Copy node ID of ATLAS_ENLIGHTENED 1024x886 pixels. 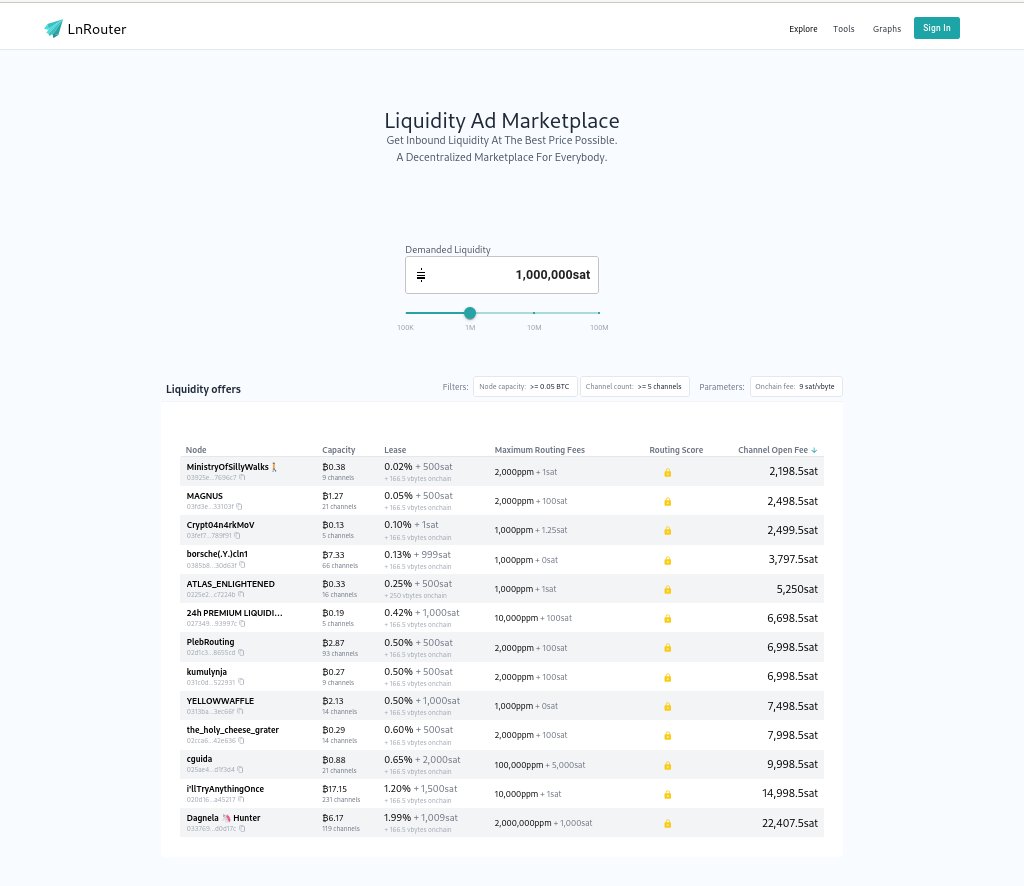241,595
